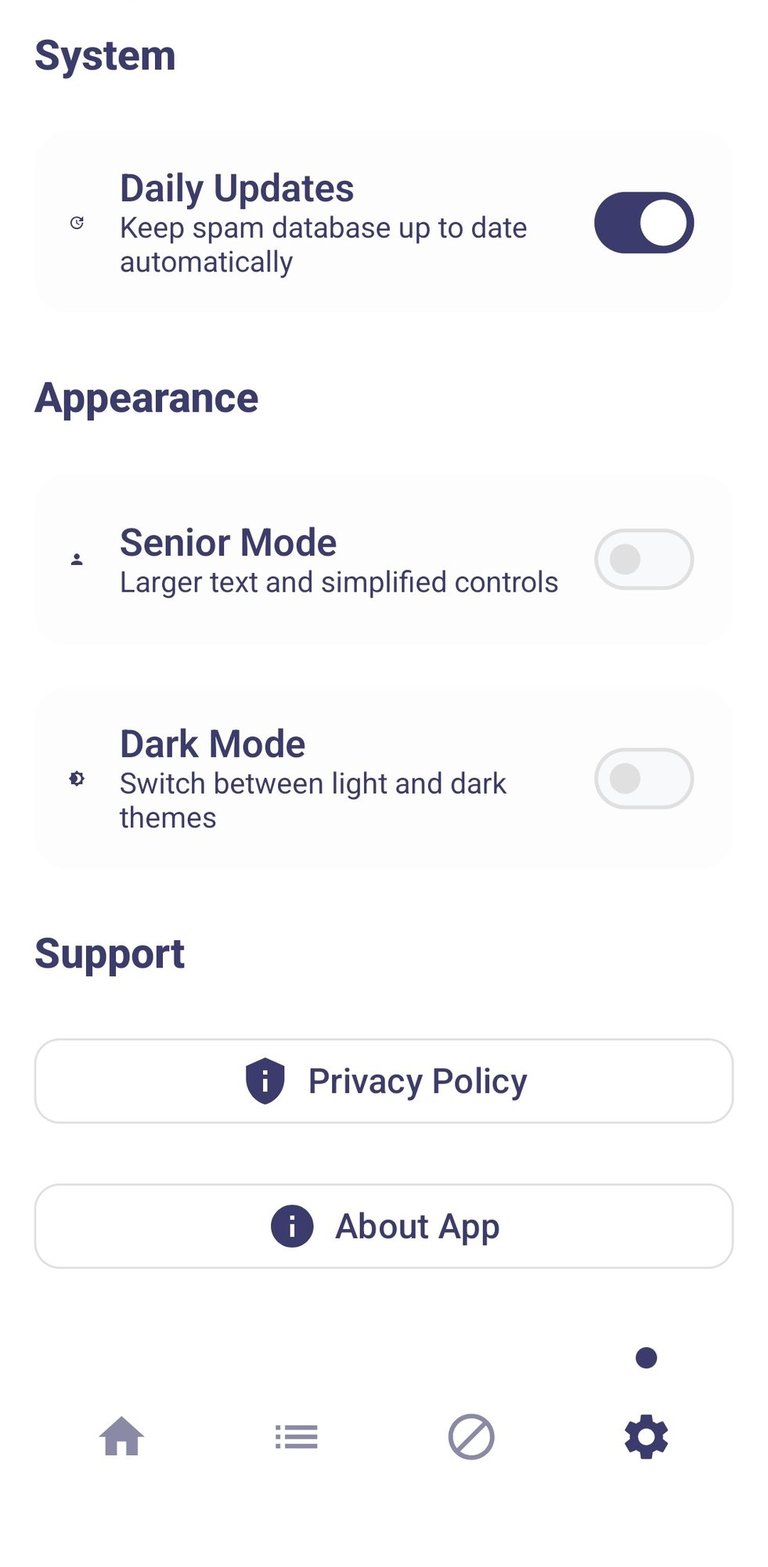Click the Appearance section heading
Screen dimensions: 768x1567
[147, 398]
